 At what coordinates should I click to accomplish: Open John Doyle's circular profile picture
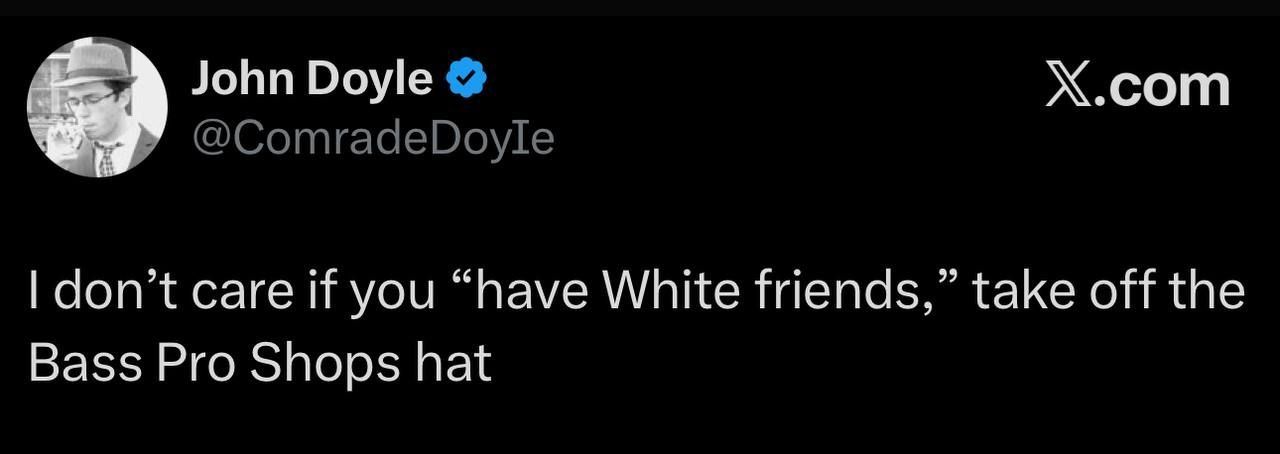[x=97, y=108]
